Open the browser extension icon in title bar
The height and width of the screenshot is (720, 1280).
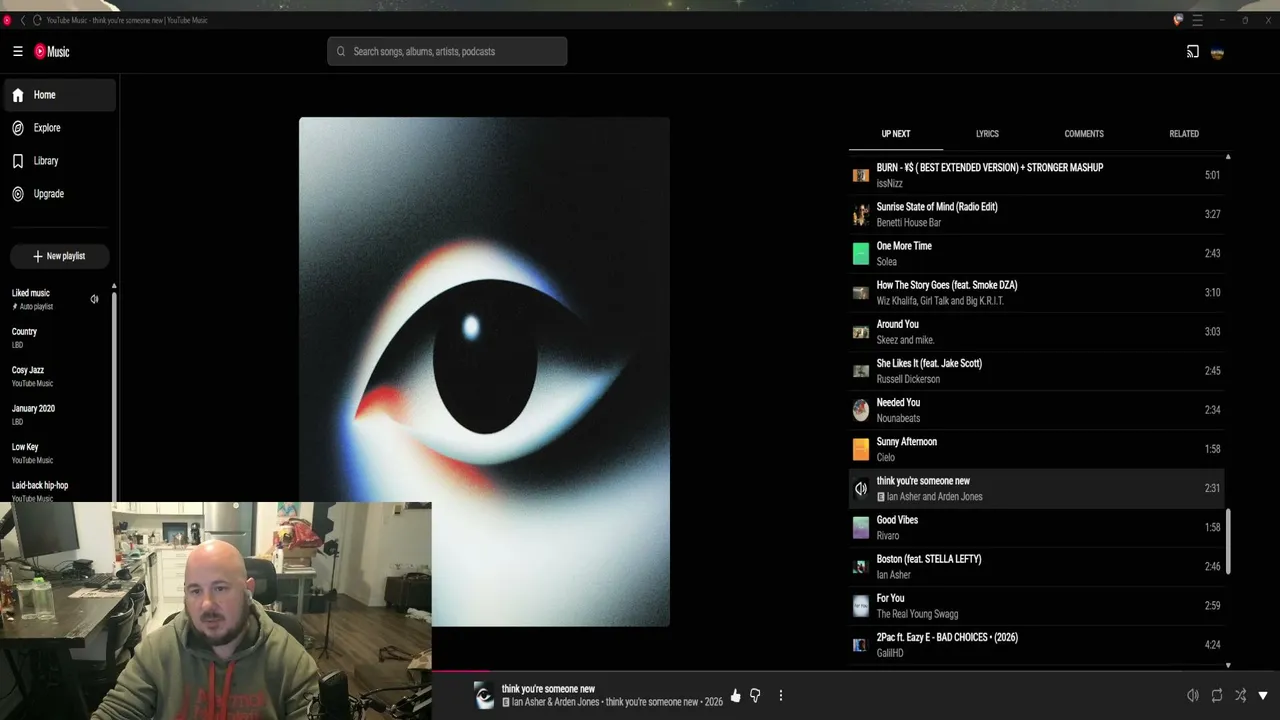(x=1178, y=20)
